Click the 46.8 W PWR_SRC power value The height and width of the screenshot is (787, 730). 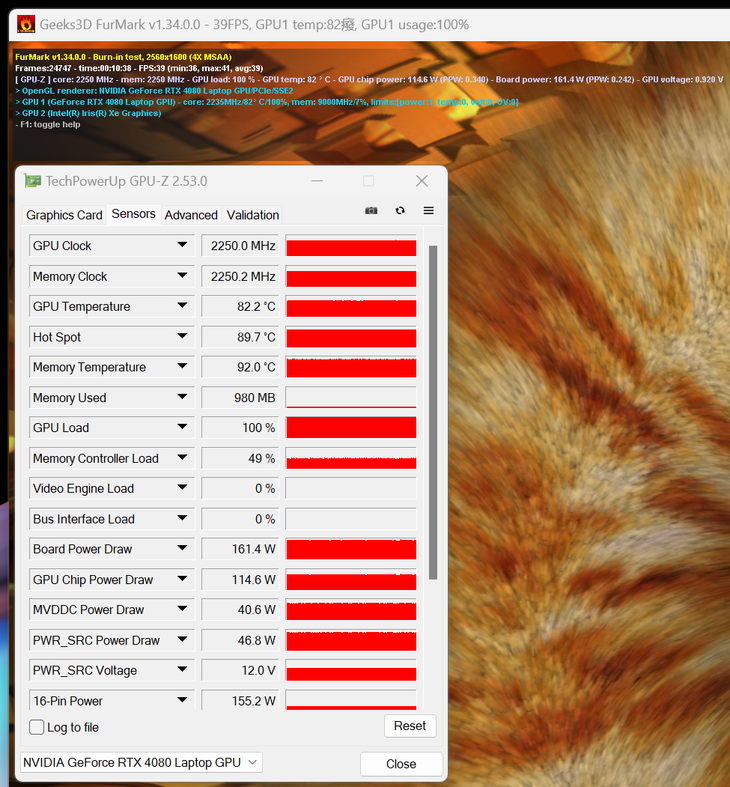(240, 640)
